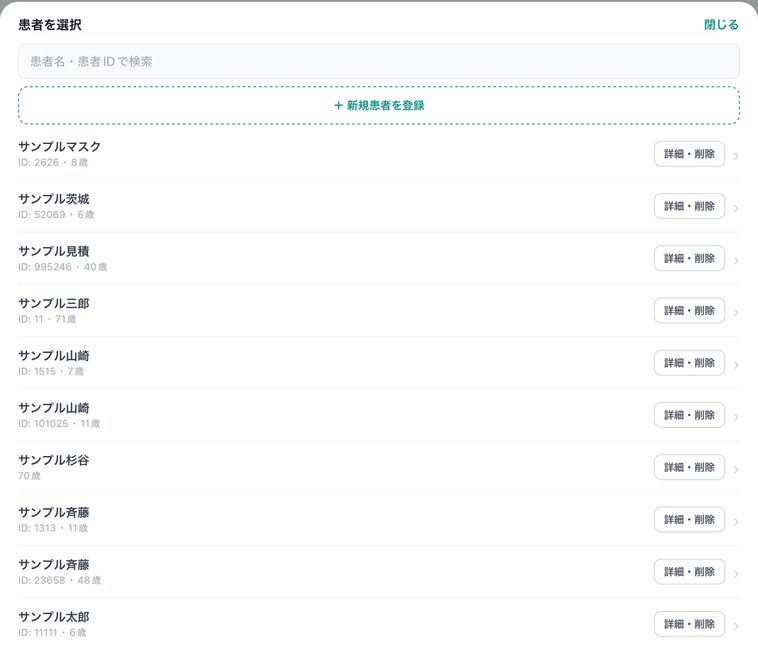Click the chevron on サンプル山崎 ID 101025 row
The width and height of the screenshot is (758, 645).
736,417
